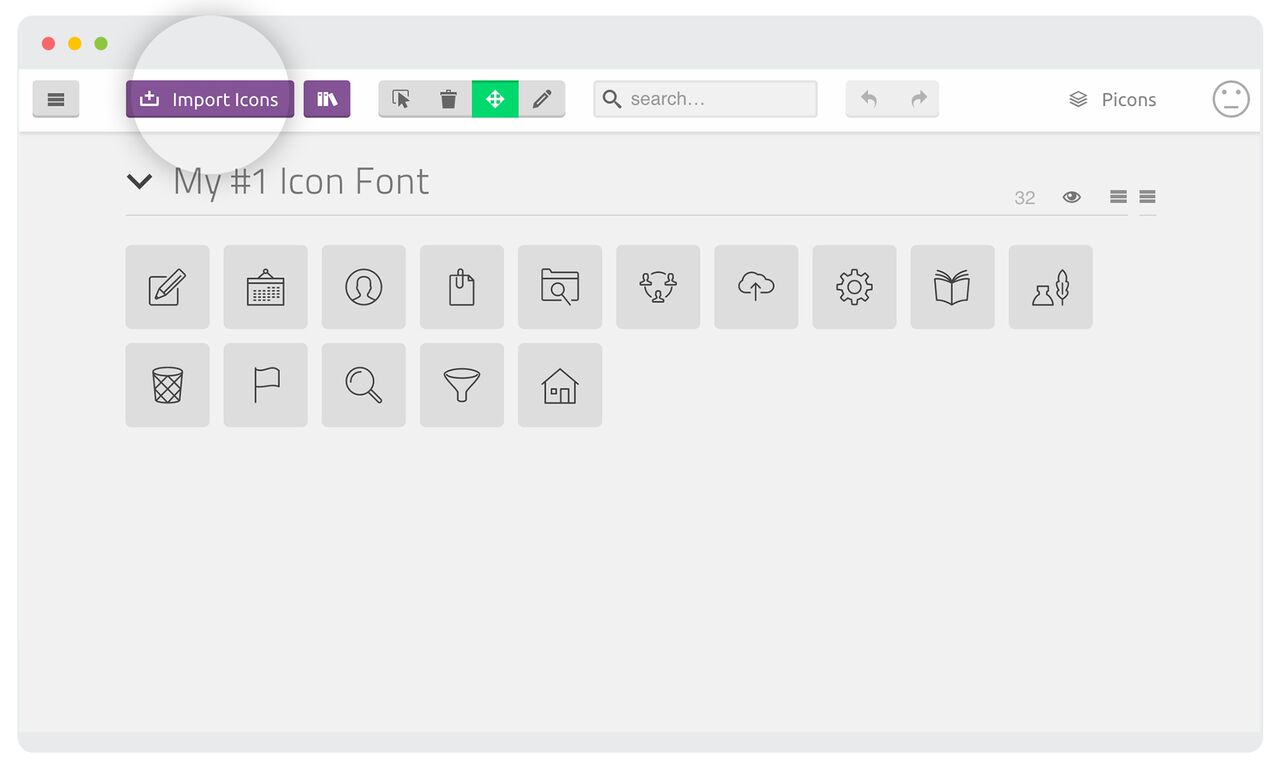This screenshot has height=774, width=1280.
Task: Open the Picons collection
Action: click(1077, 99)
